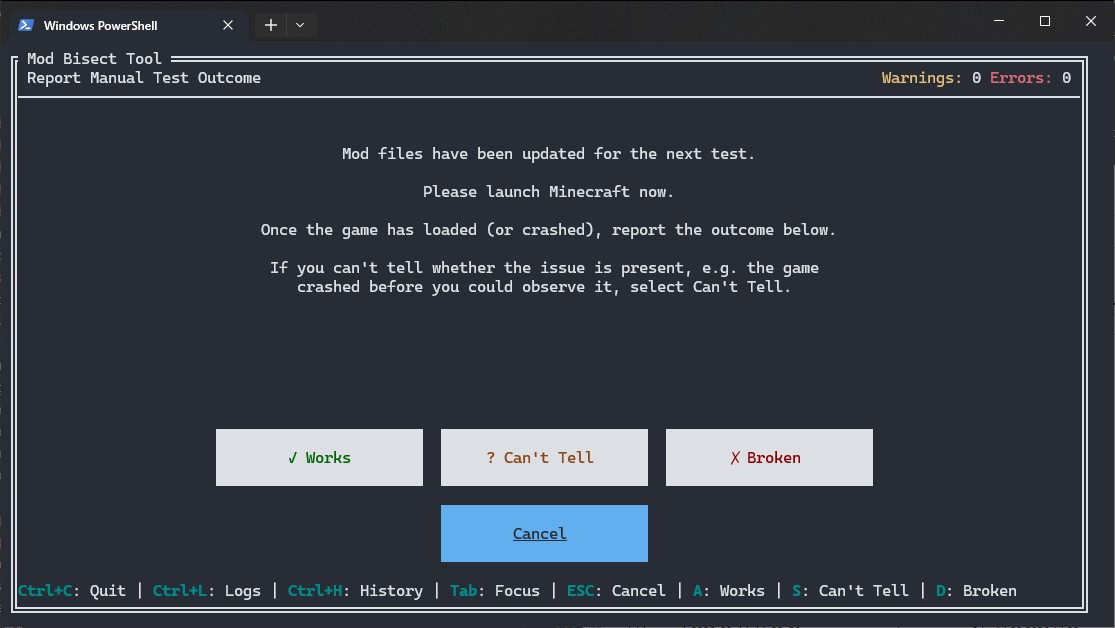Viewport: 1115px width, 628px height.
Task: Click the Ctrl+C: Quit hint
Action: tap(72, 590)
